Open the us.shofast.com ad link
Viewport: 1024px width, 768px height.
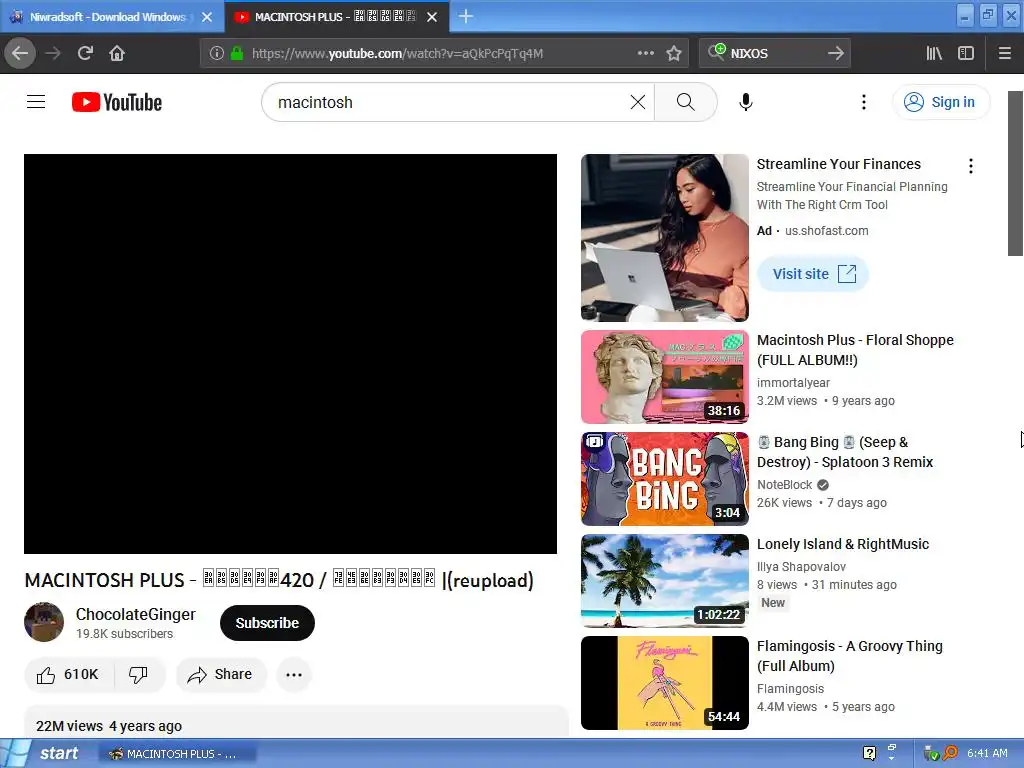[826, 231]
